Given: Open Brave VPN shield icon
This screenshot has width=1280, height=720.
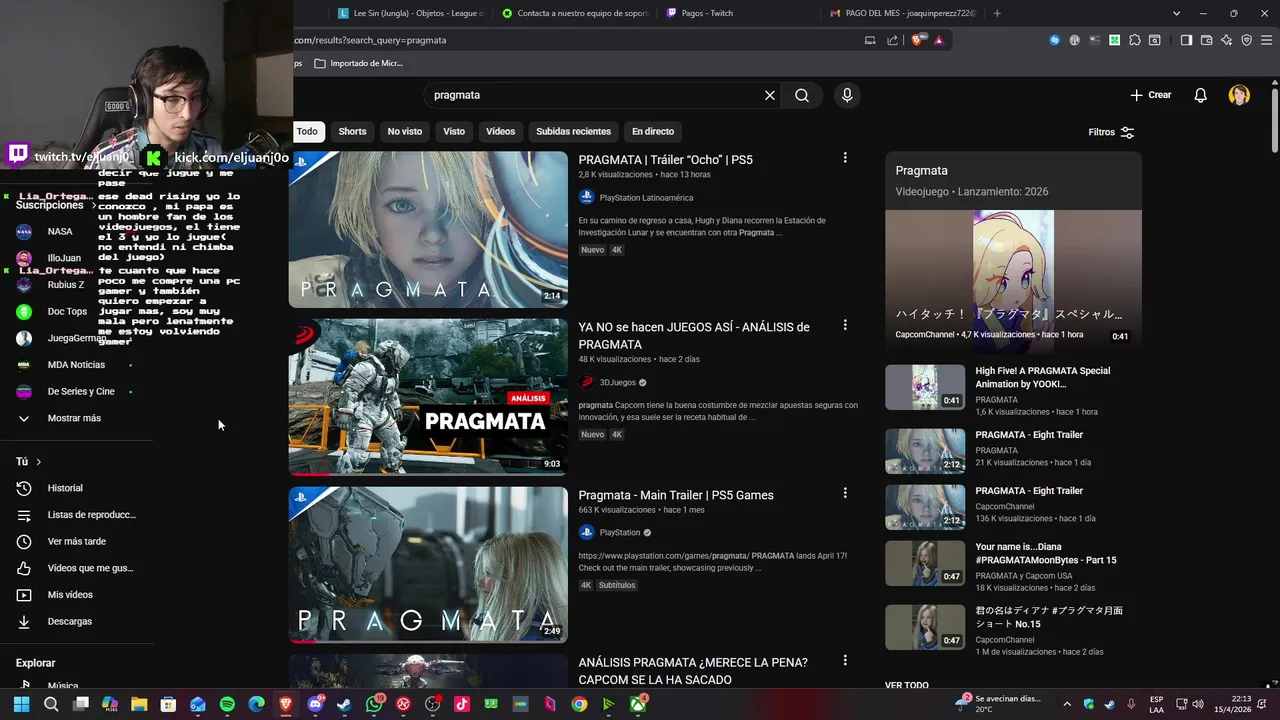Looking at the screenshot, I should click(1247, 40).
